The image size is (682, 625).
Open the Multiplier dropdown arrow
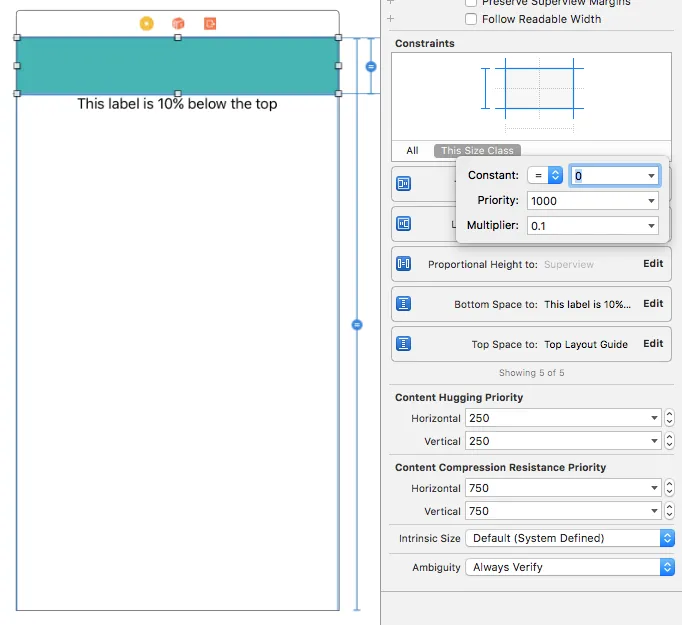(651, 226)
